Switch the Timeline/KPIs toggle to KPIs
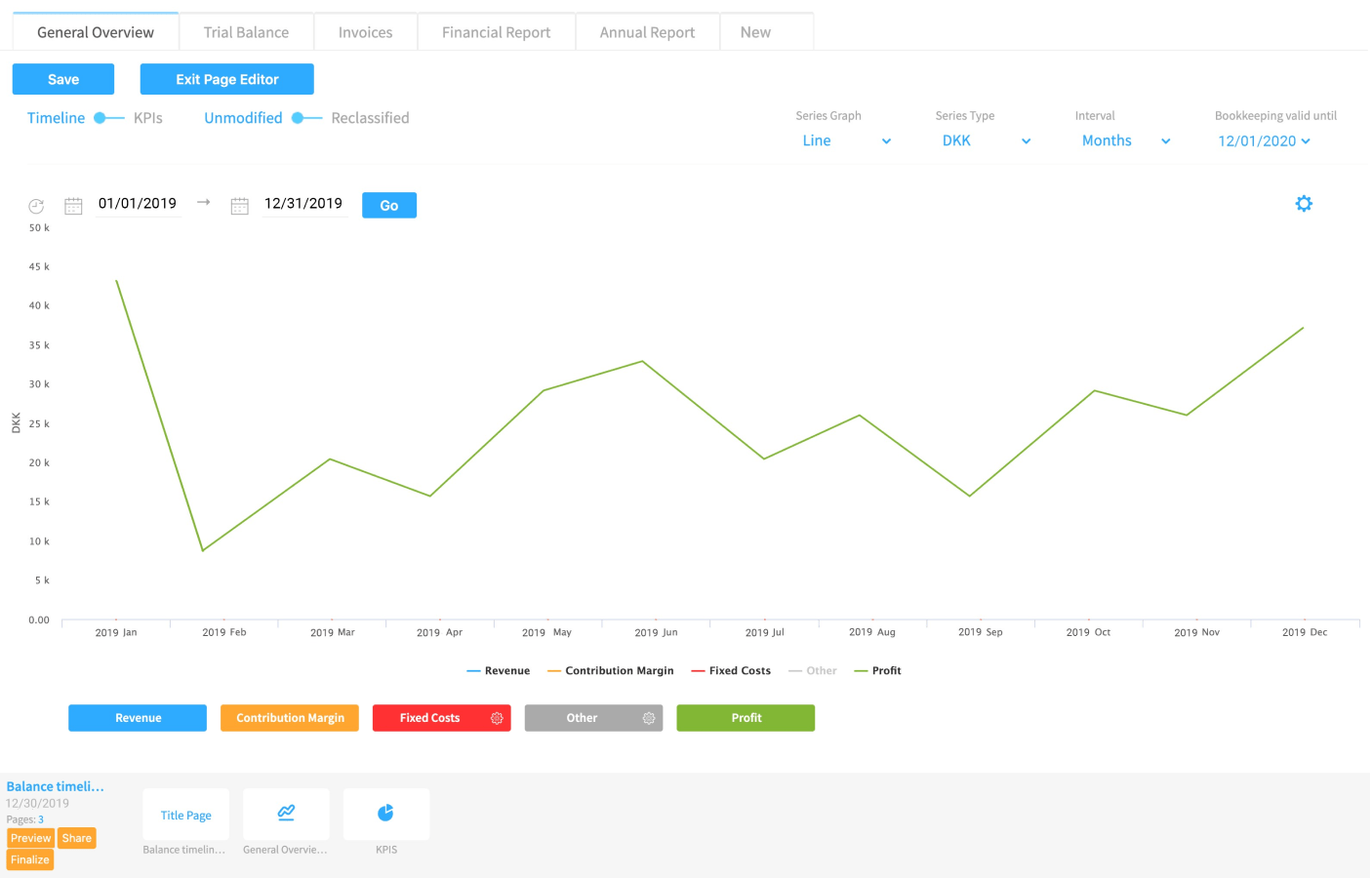The height and width of the screenshot is (878, 1372). 107,117
